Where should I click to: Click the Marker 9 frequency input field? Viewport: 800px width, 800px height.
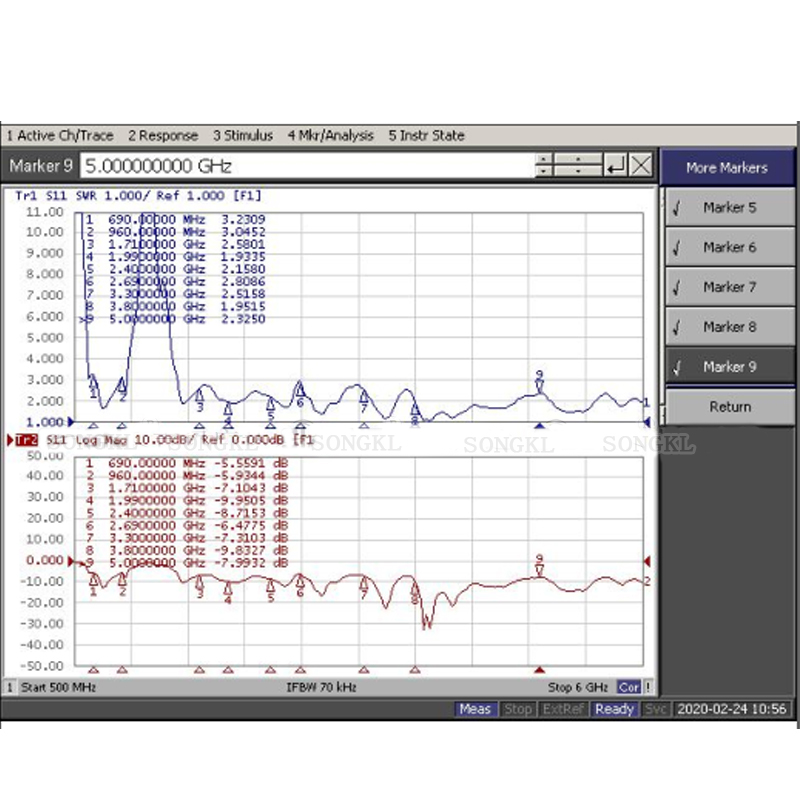click(307, 166)
